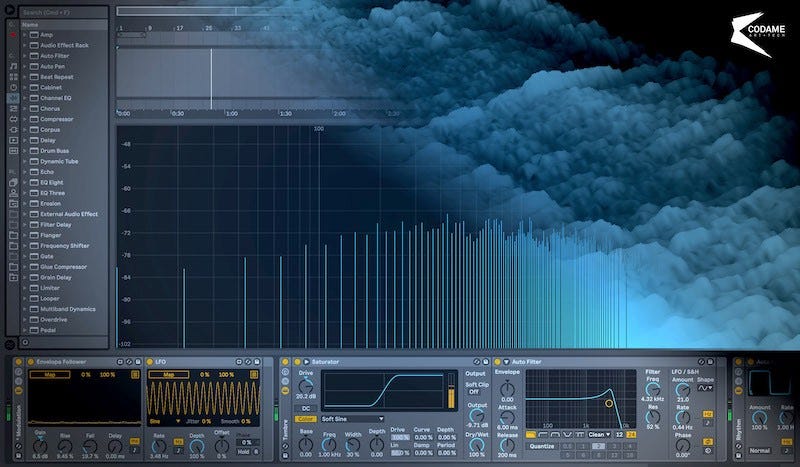
Task: Open the Max for Live category icon
Action: [x=13, y=119]
